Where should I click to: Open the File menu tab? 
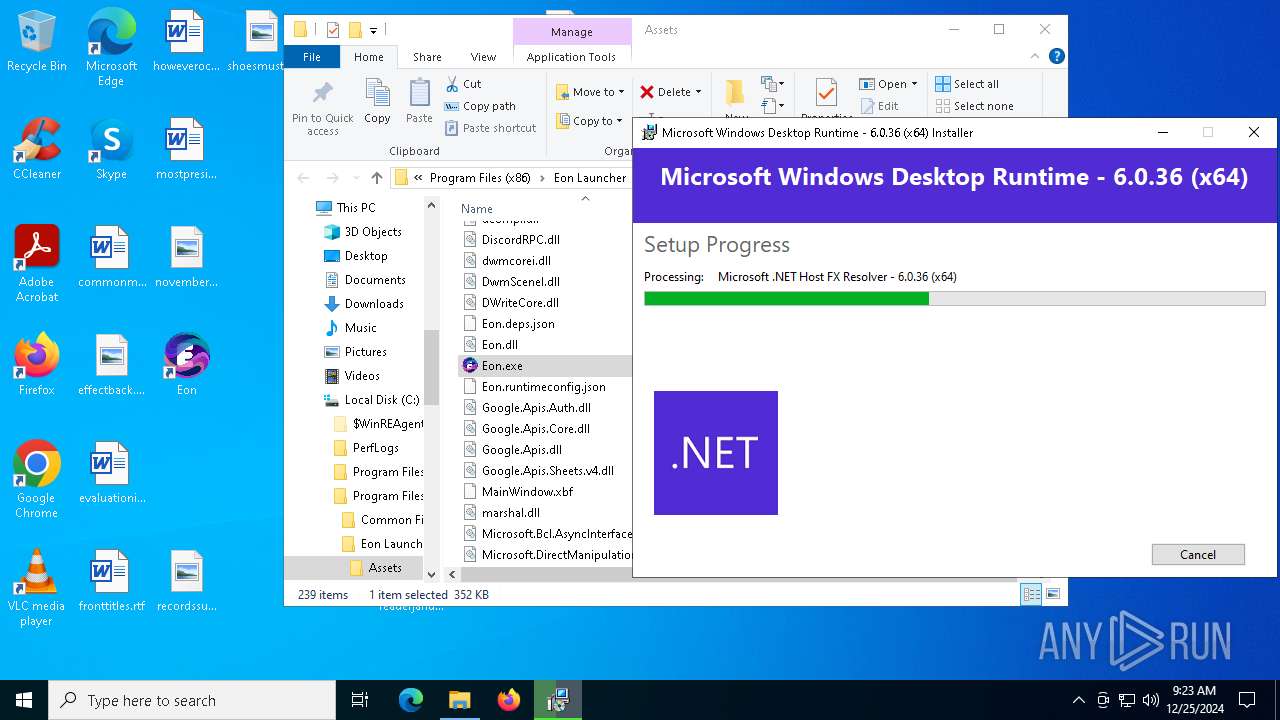(x=312, y=57)
